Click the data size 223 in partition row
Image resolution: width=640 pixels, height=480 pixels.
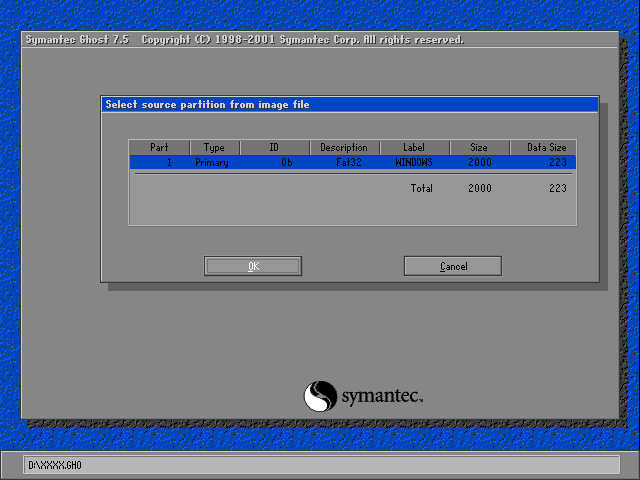coord(558,162)
